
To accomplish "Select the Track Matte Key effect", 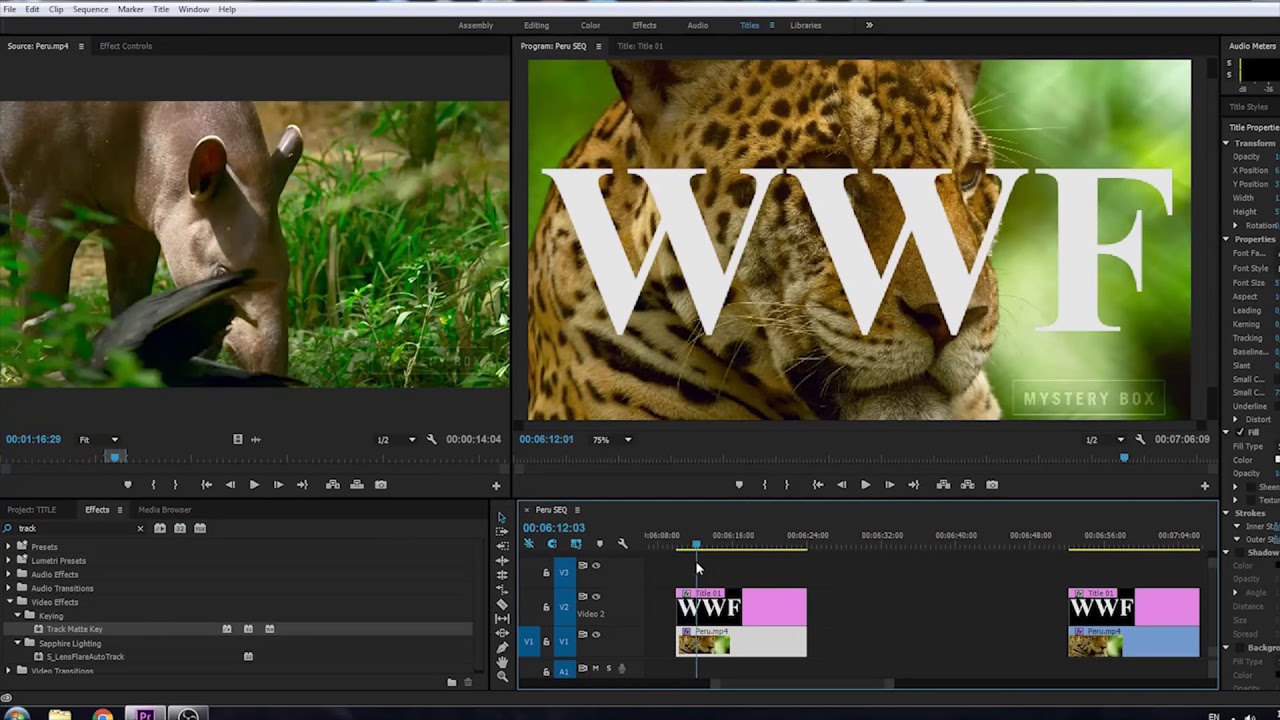I will click(x=74, y=629).
